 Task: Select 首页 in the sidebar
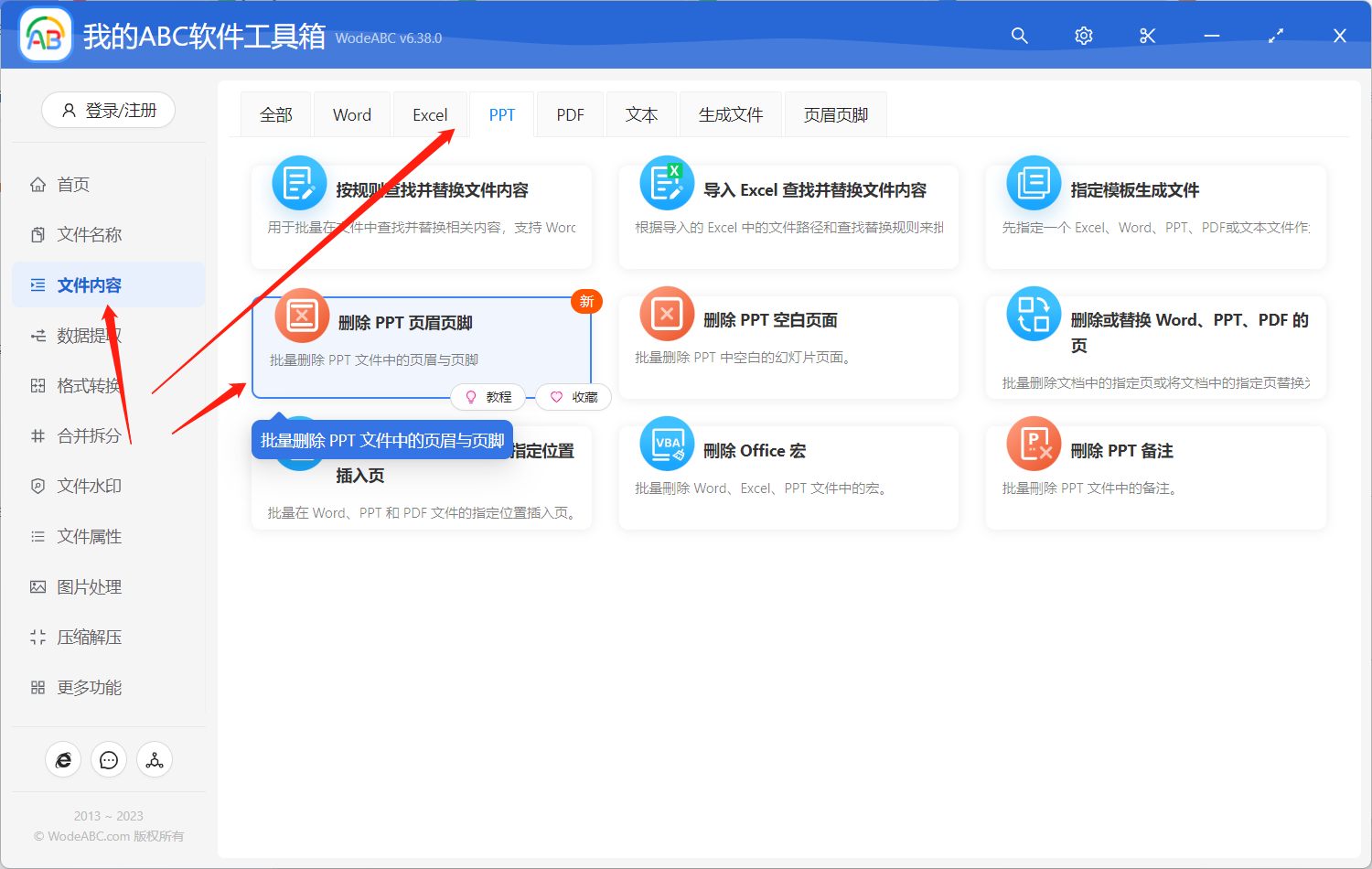tap(71, 184)
